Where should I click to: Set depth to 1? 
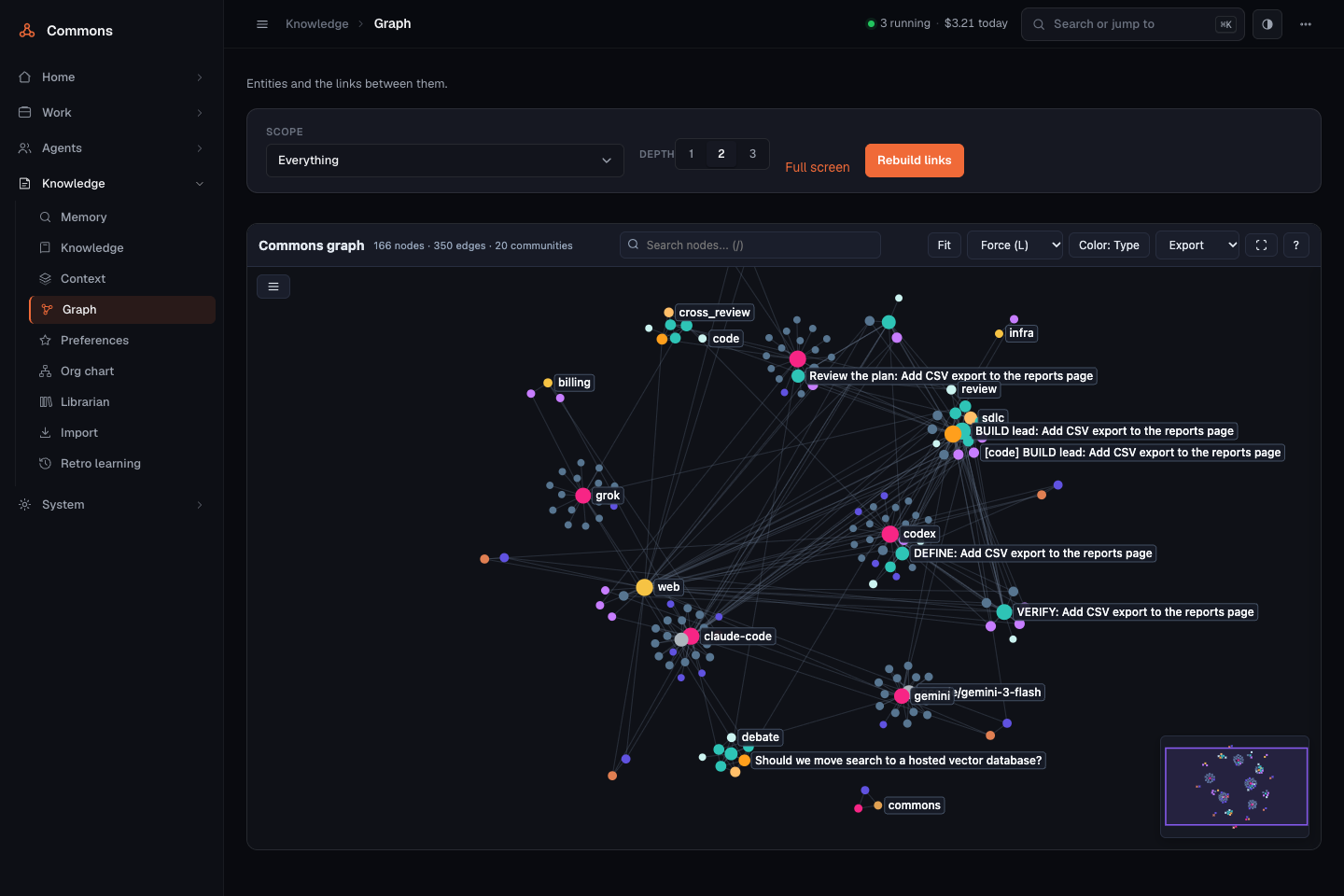692,154
